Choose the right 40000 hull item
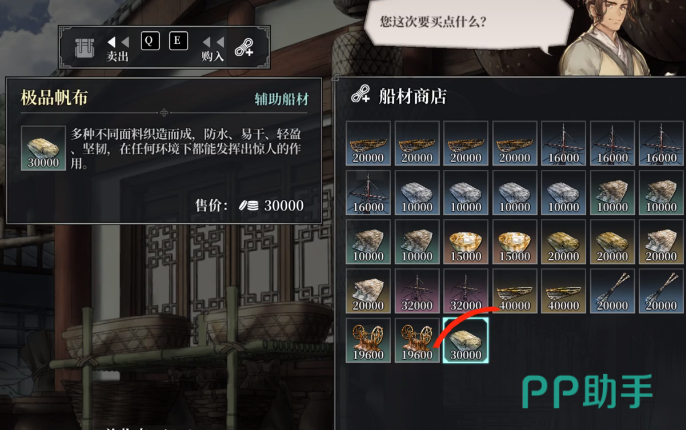This screenshot has height=430, width=686. (x=564, y=291)
